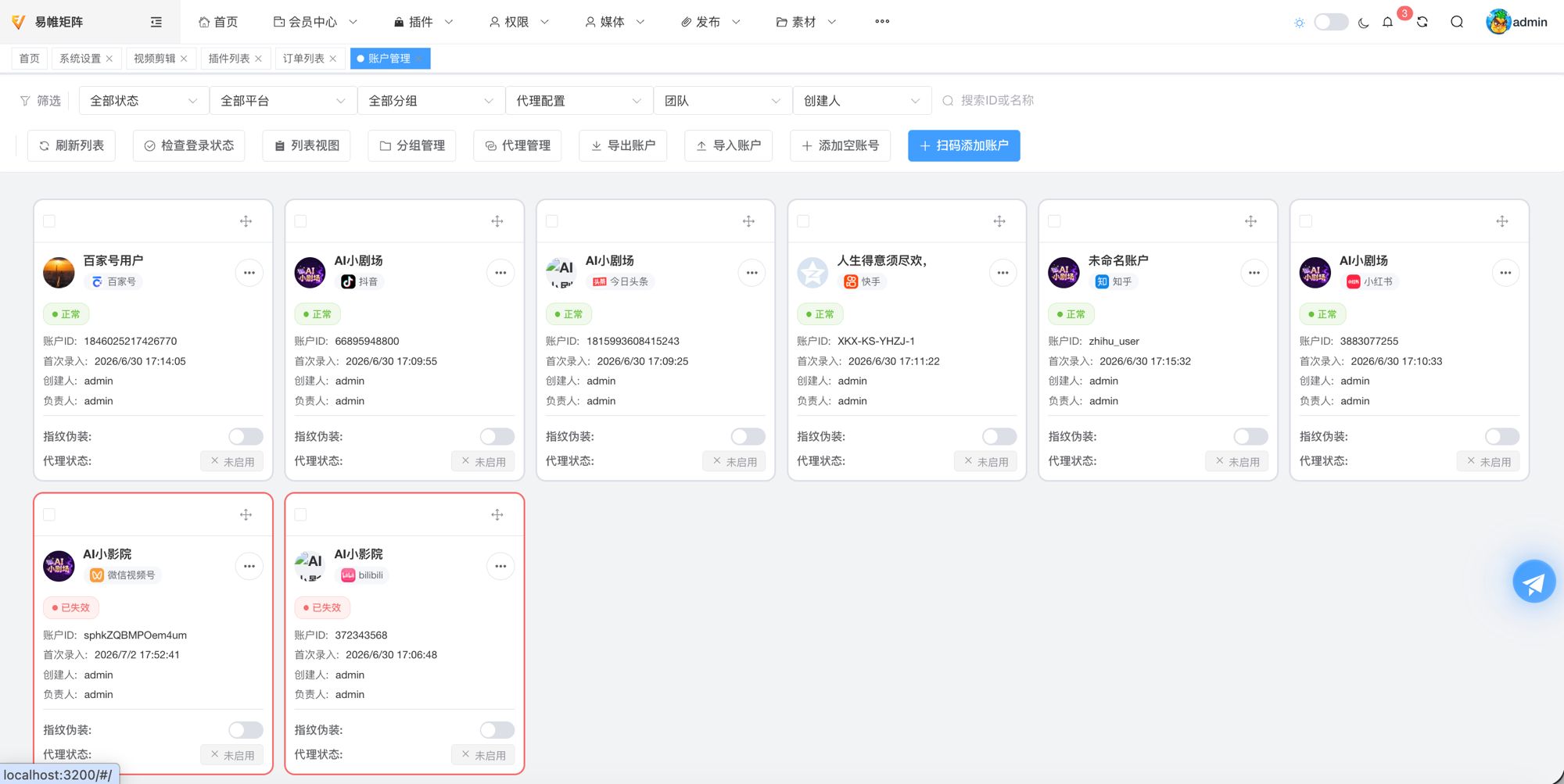This screenshot has height=784, width=1564.
Task: Enable 指纹伪装 for 小红书 account
Action: [1501, 436]
